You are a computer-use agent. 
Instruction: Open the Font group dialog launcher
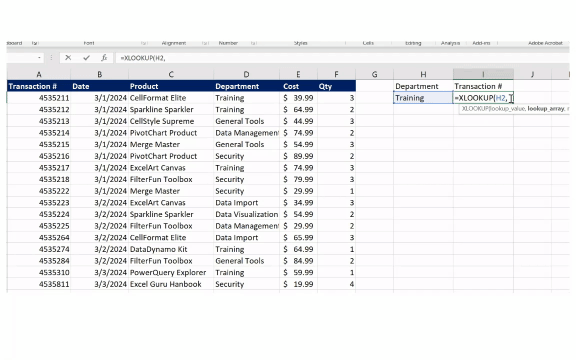coord(144,43)
